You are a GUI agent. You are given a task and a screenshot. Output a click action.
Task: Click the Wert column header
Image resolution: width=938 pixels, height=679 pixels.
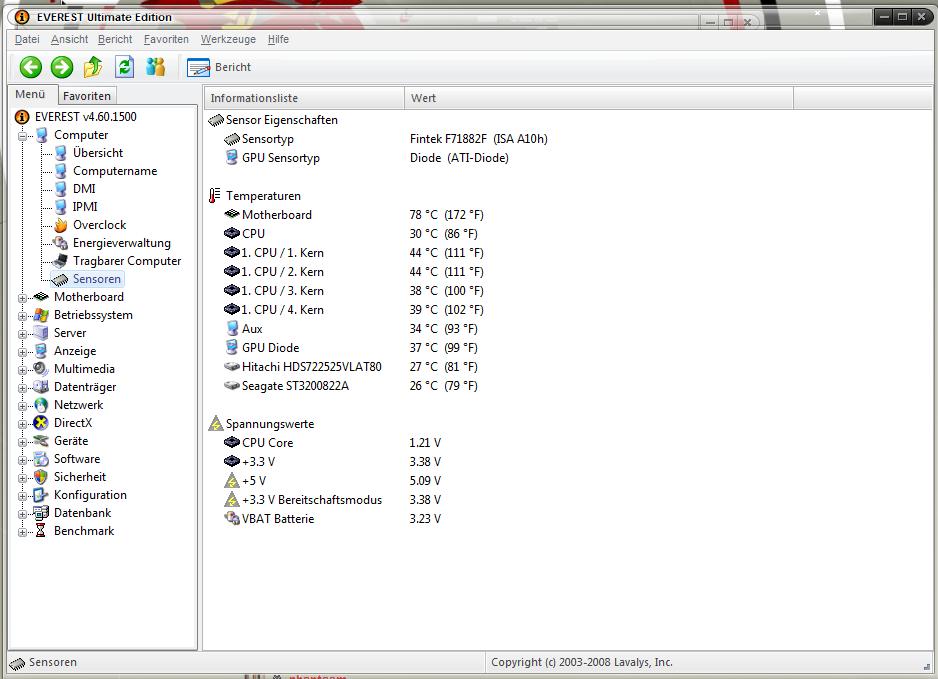tap(599, 98)
